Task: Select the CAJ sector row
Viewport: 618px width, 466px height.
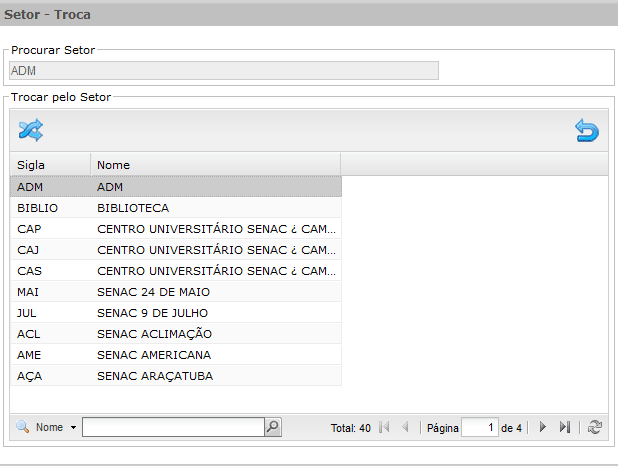Action: (176, 250)
